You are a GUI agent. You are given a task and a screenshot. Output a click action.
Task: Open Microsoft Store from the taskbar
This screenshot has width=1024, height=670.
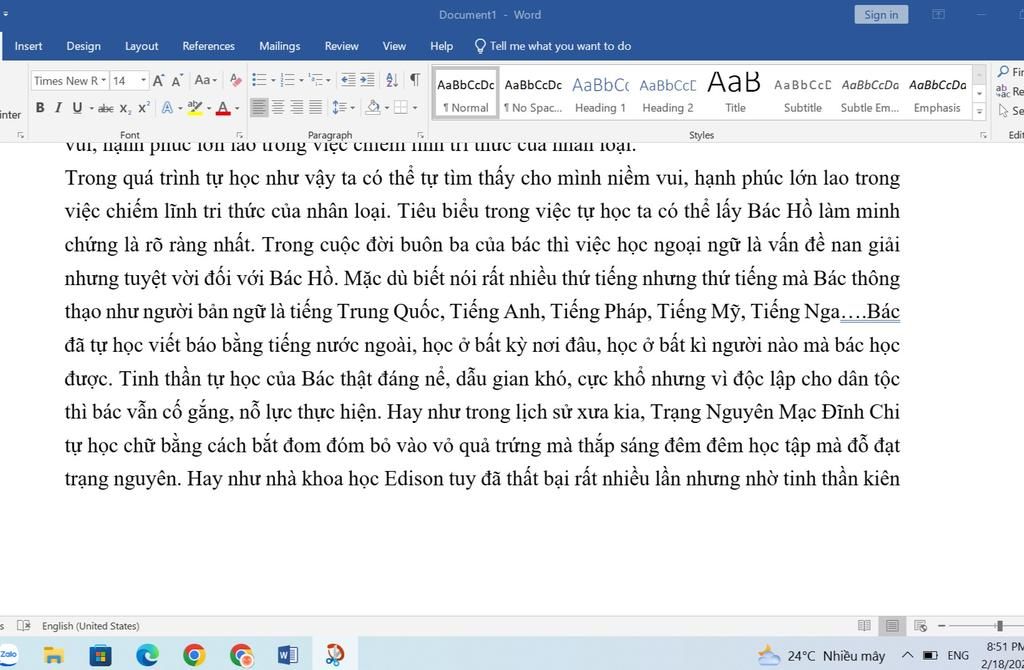[101, 654]
